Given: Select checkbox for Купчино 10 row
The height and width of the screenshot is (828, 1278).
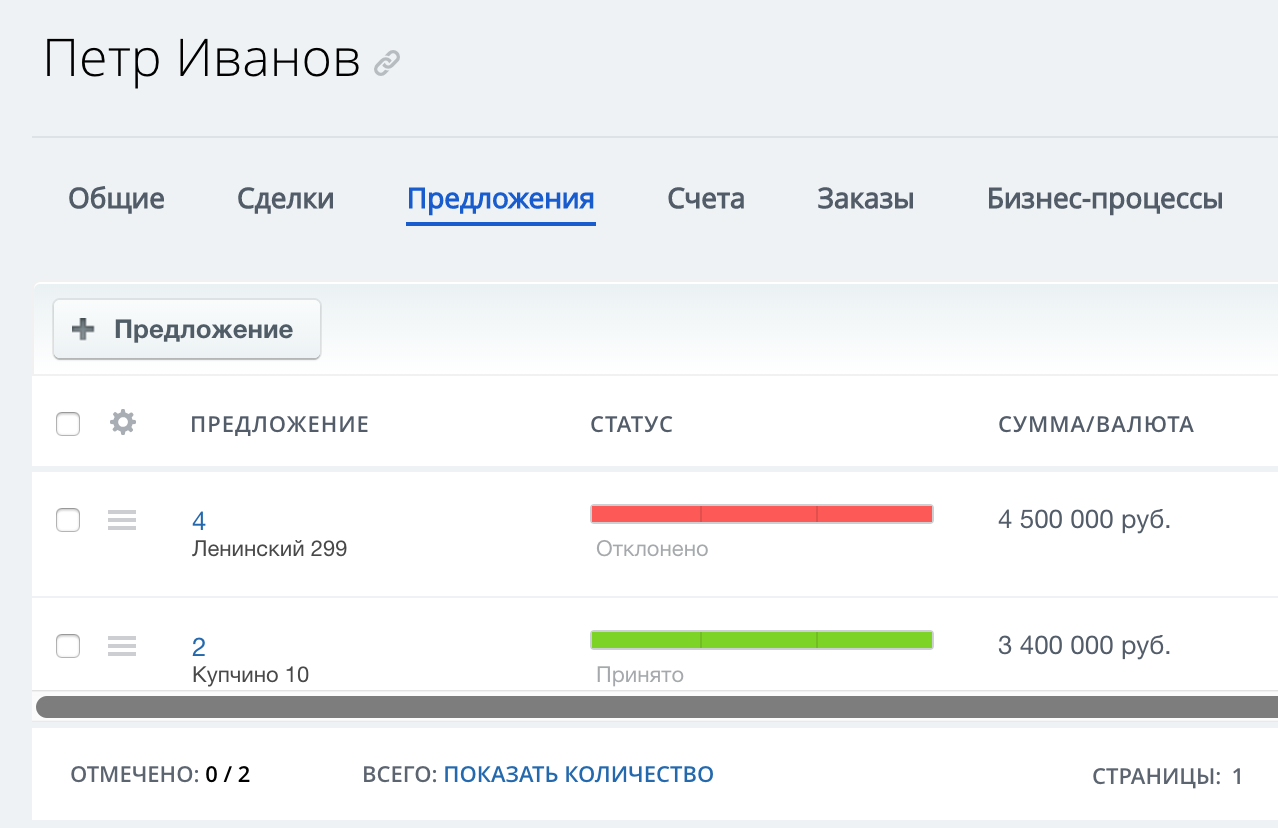Looking at the screenshot, I should click(68, 646).
